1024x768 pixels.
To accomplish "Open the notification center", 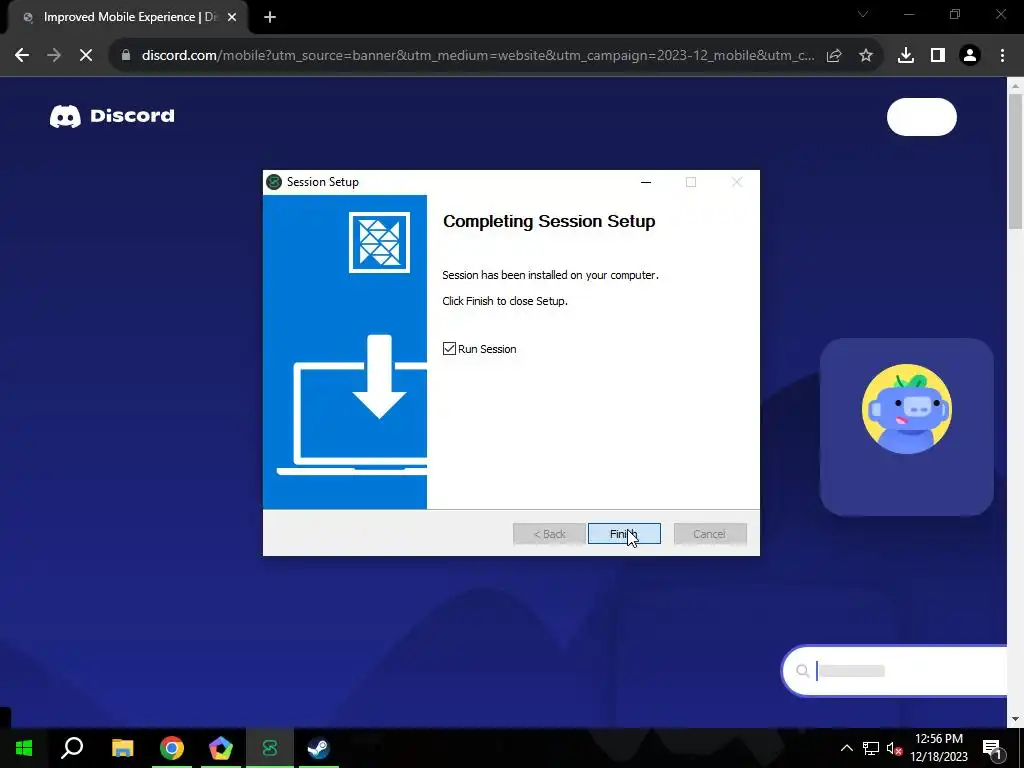I will pyautogui.click(x=993, y=748).
